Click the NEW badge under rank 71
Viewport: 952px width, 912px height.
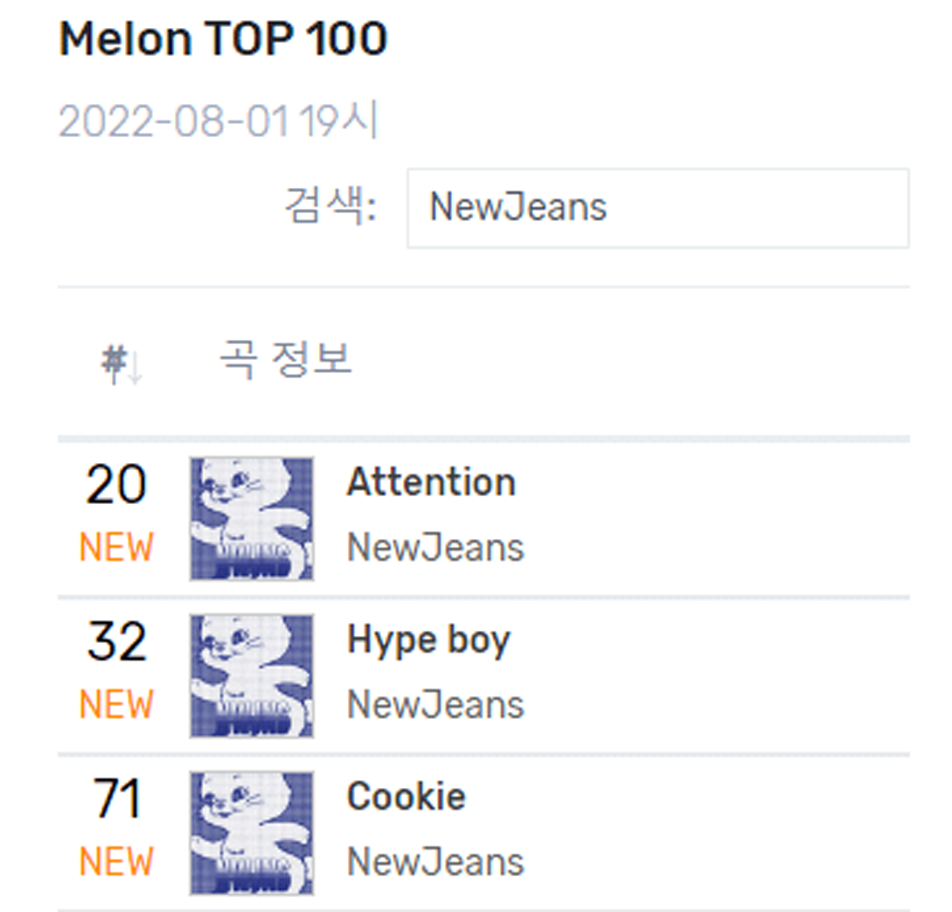coord(116,862)
